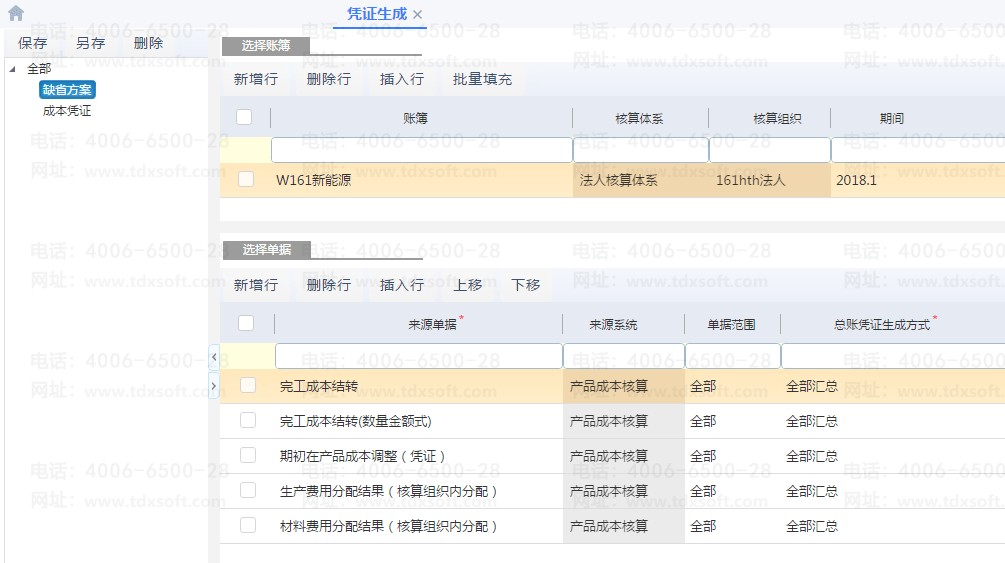Click 批量填充 in 账簿 toolbar
1005x563 pixels.
tap(482, 79)
